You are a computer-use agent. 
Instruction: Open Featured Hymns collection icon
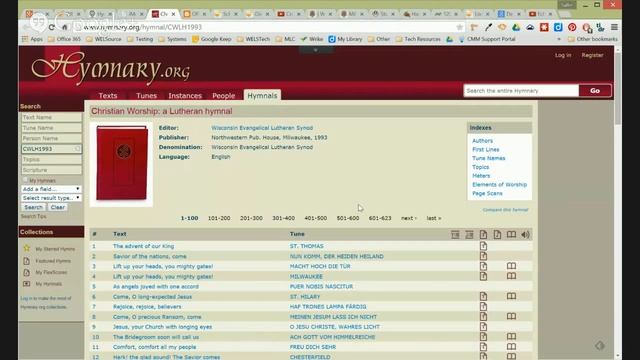pyautogui.click(x=27, y=260)
